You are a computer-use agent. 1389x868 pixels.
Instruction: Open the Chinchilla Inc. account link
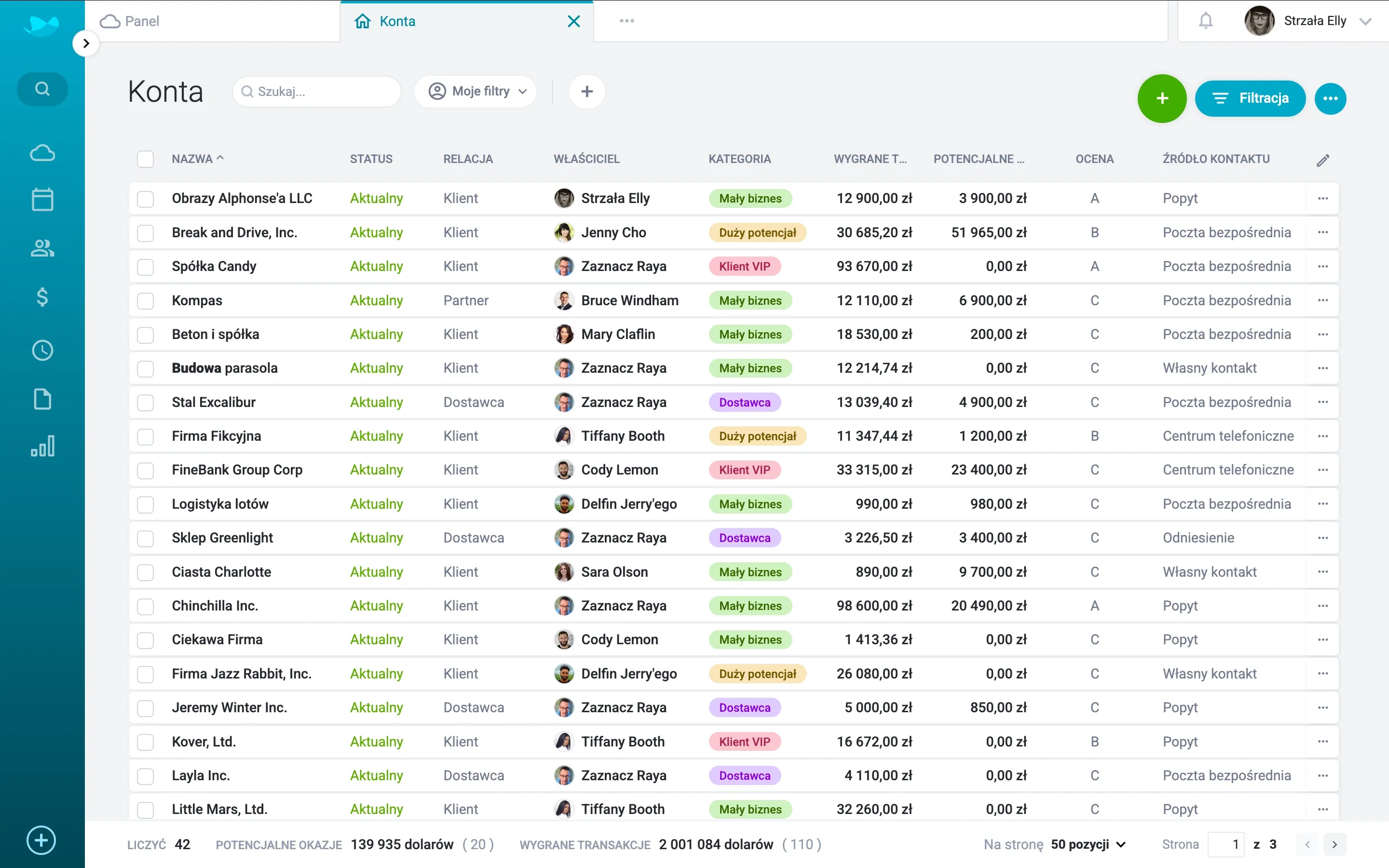215,606
